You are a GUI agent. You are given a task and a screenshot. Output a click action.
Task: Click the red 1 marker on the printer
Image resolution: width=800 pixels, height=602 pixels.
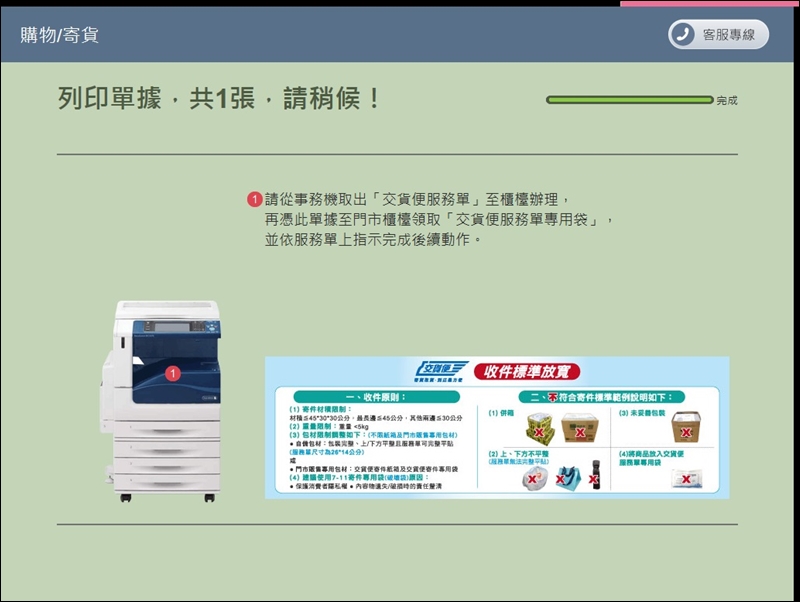click(x=171, y=373)
